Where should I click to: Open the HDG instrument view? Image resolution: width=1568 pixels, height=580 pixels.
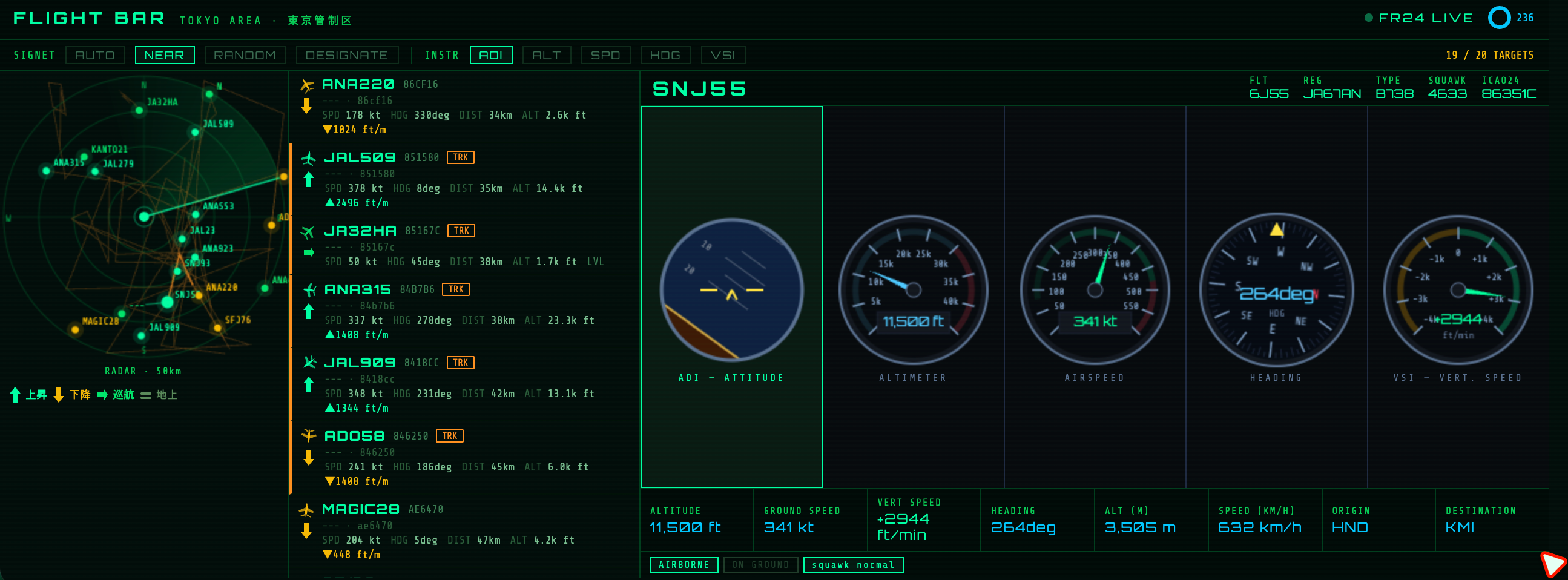coord(665,55)
